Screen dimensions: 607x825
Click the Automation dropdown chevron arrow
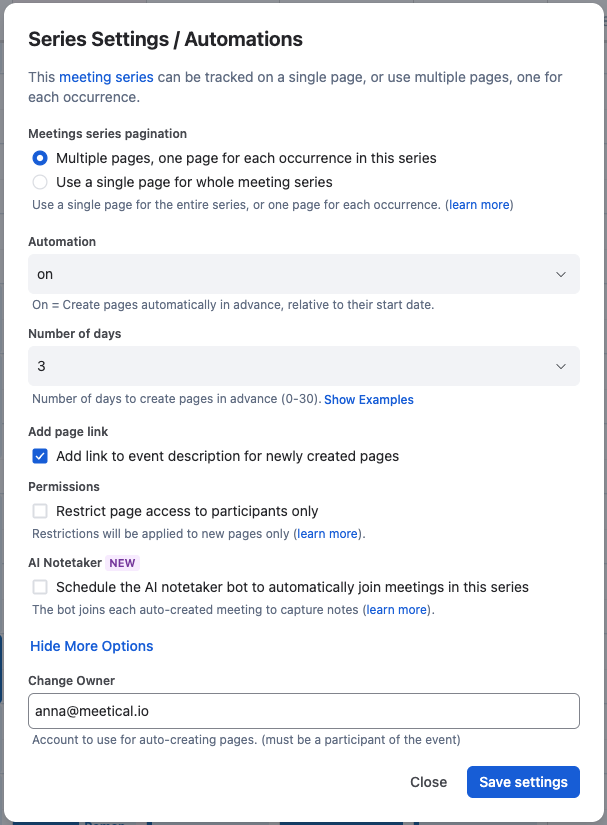561,274
